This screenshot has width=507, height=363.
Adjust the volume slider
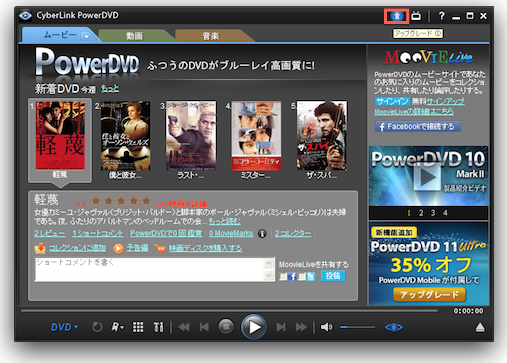(x=358, y=327)
